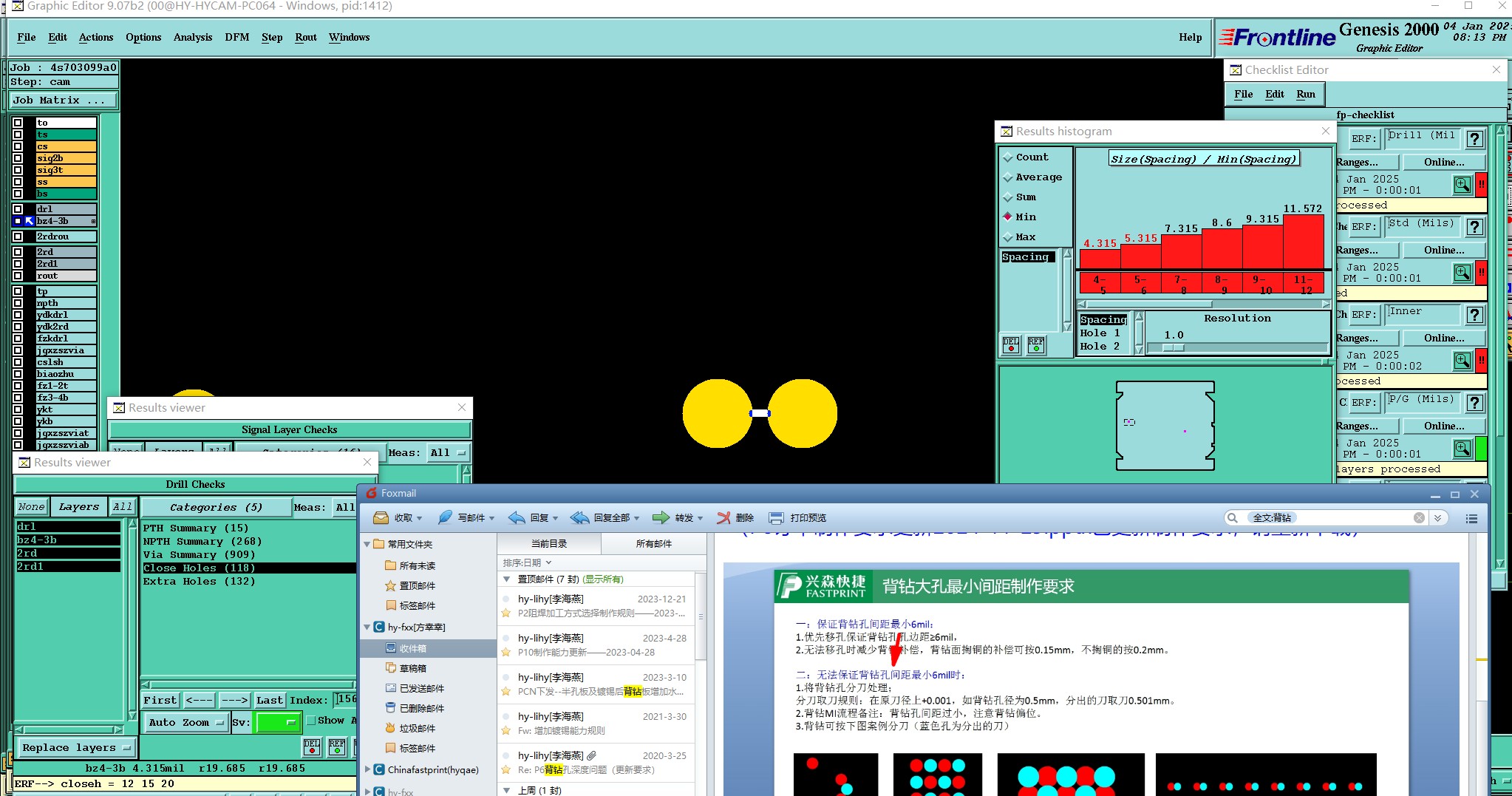Click the Foxmail delete (删除) icon
This screenshot has height=796, width=1512.
click(x=723, y=518)
